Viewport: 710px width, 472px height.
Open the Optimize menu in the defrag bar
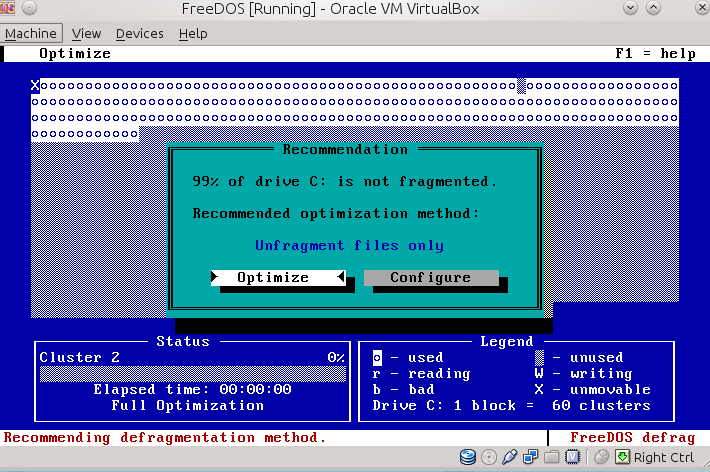[x=75, y=53]
